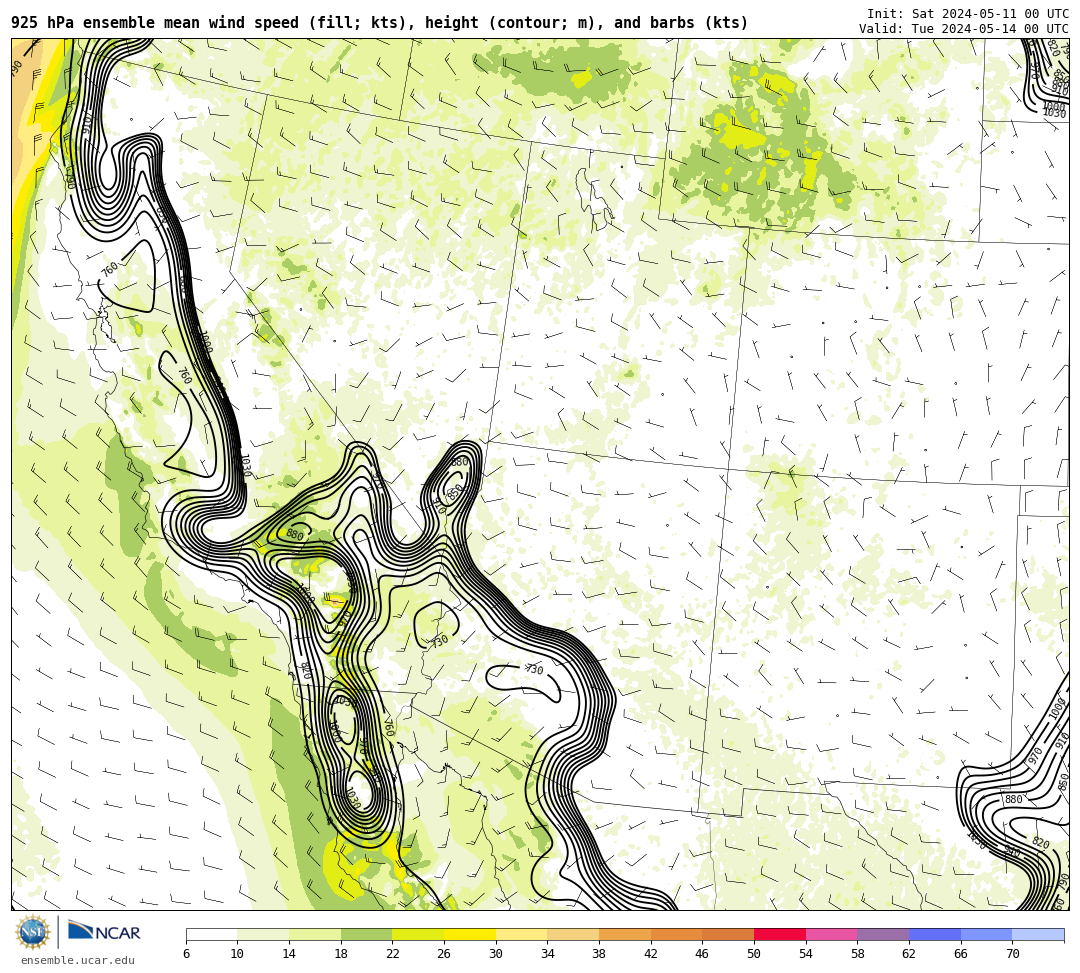Select the purple 58-62 kts color swatch
Viewport: 1080px width, 973px height.
(883, 934)
